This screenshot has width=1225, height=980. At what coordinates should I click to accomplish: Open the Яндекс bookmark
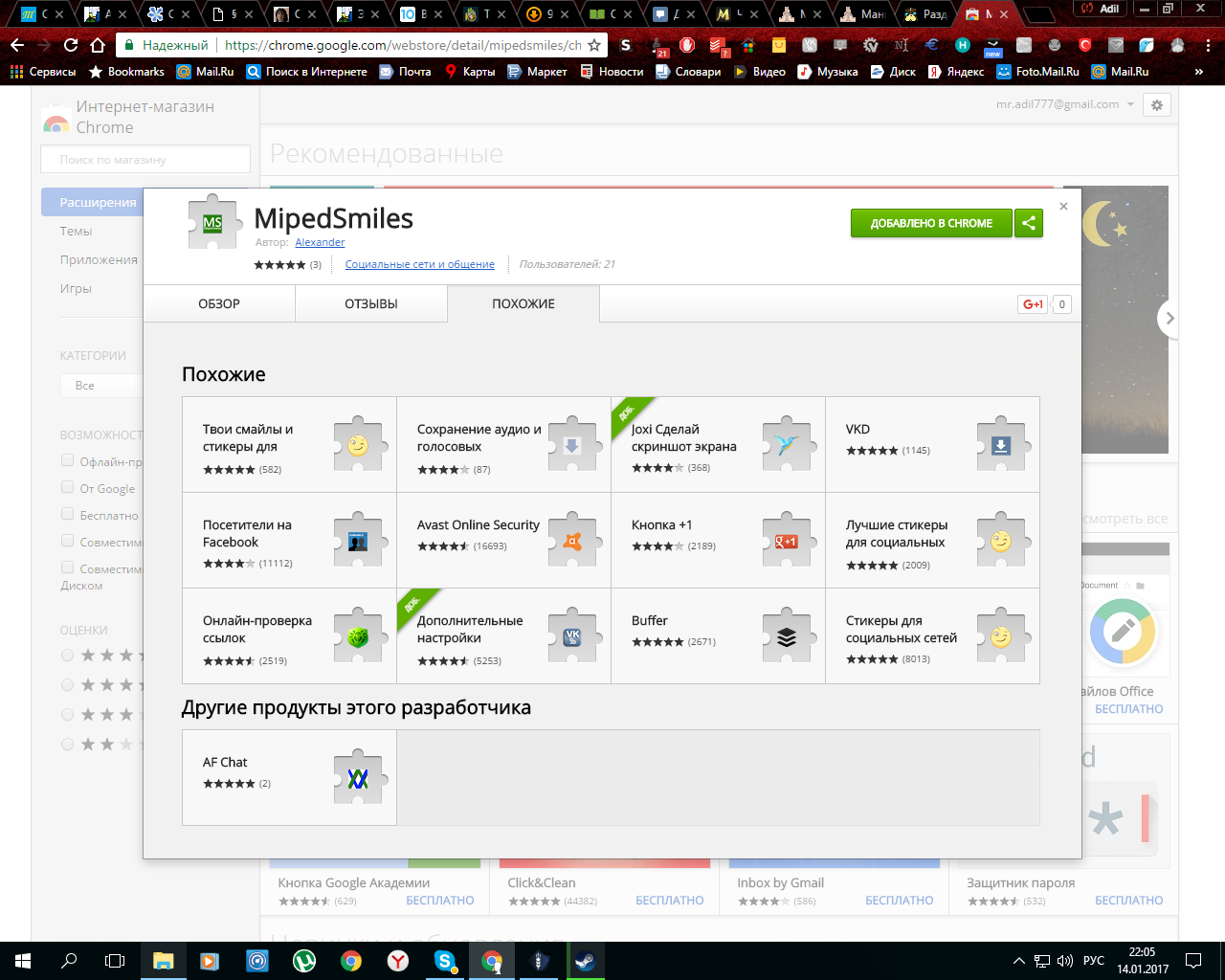pos(956,72)
